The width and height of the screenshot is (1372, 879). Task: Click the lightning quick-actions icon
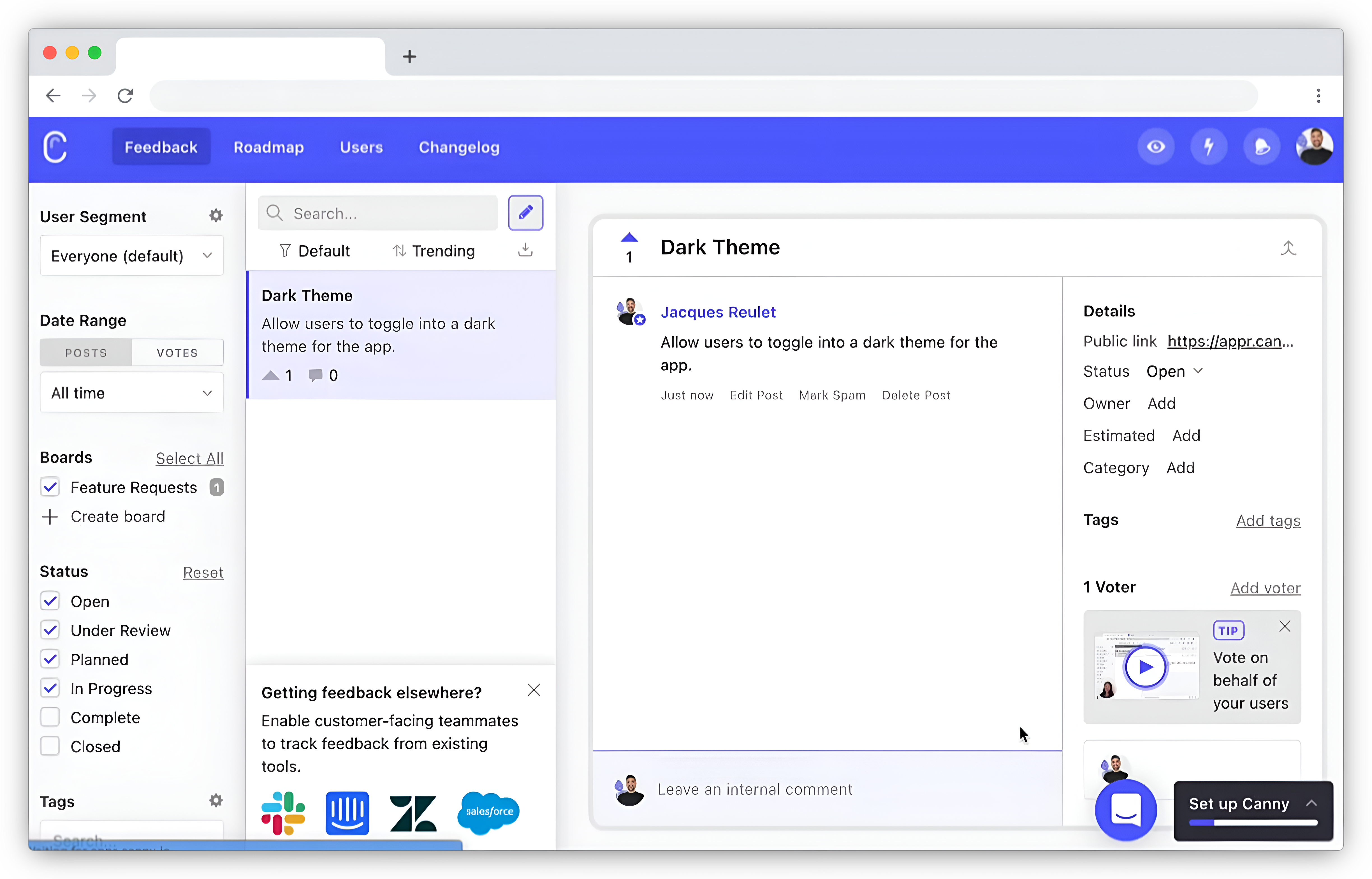(1209, 147)
